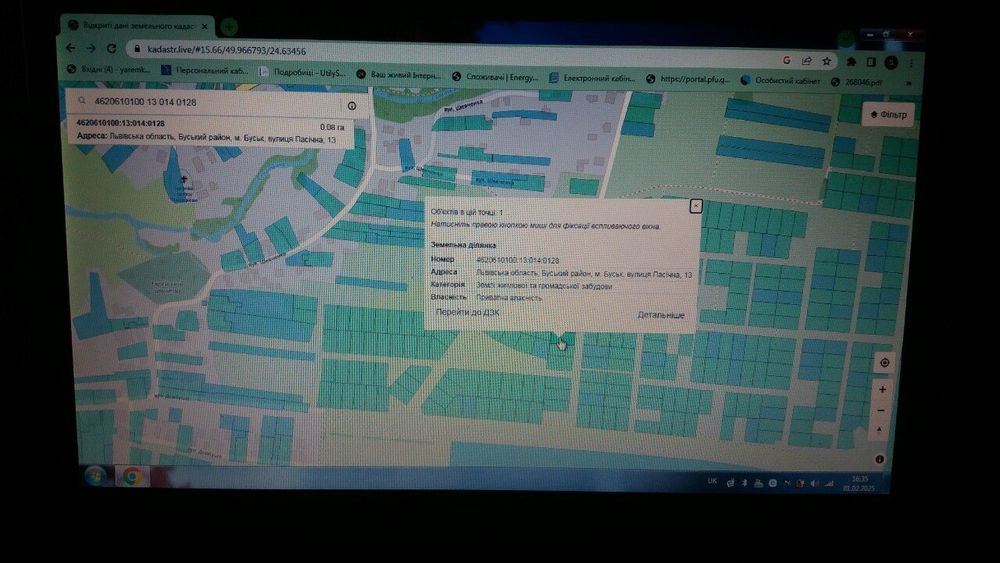
Task: Open map attribution info icon
Action: click(879, 459)
